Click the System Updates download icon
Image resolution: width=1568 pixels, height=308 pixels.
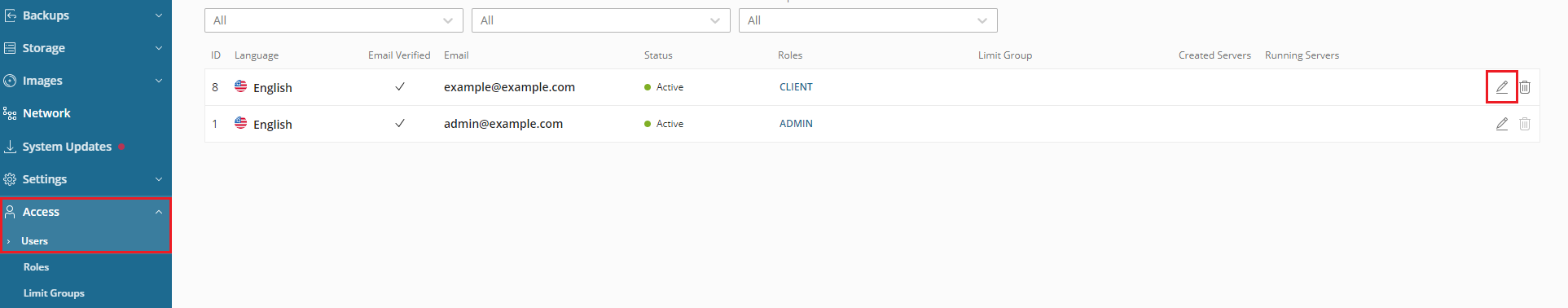point(10,147)
